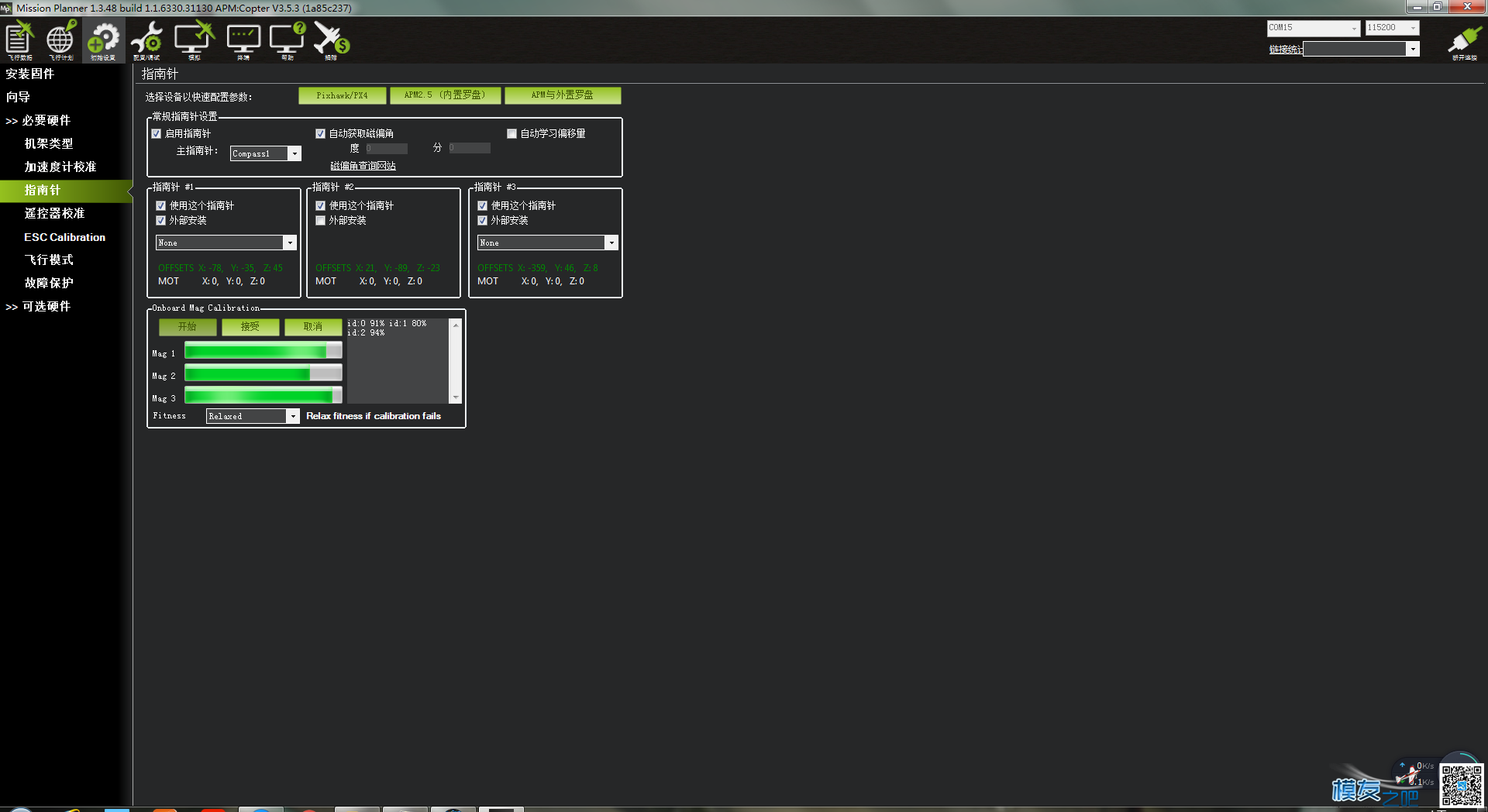Expand the optional hardware (可选硬件) section
This screenshot has height=812, width=1488.
point(38,306)
